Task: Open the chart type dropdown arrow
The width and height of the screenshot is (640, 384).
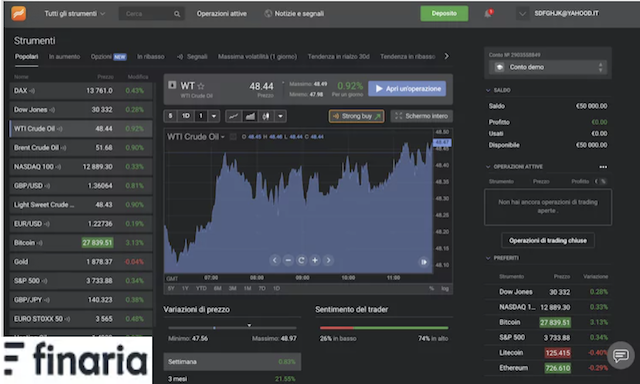Action: pyautogui.click(x=280, y=116)
